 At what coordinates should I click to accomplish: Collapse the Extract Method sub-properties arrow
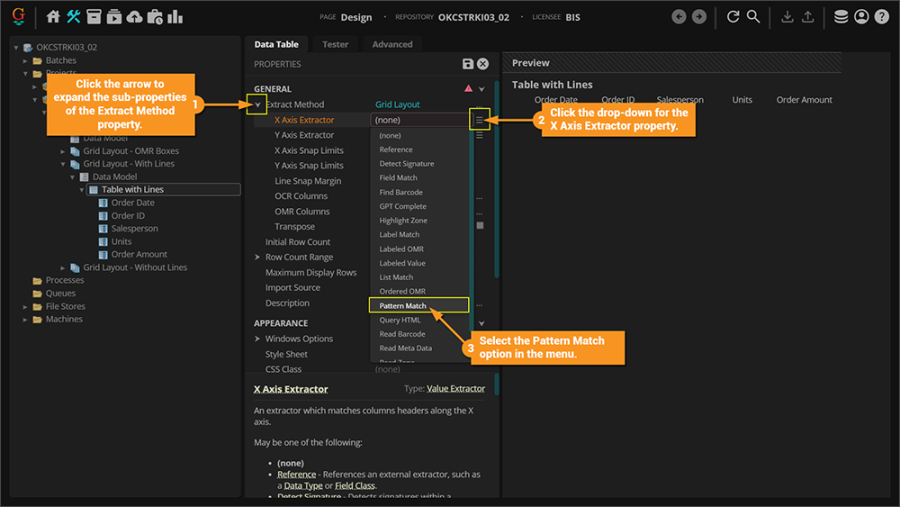click(x=257, y=104)
